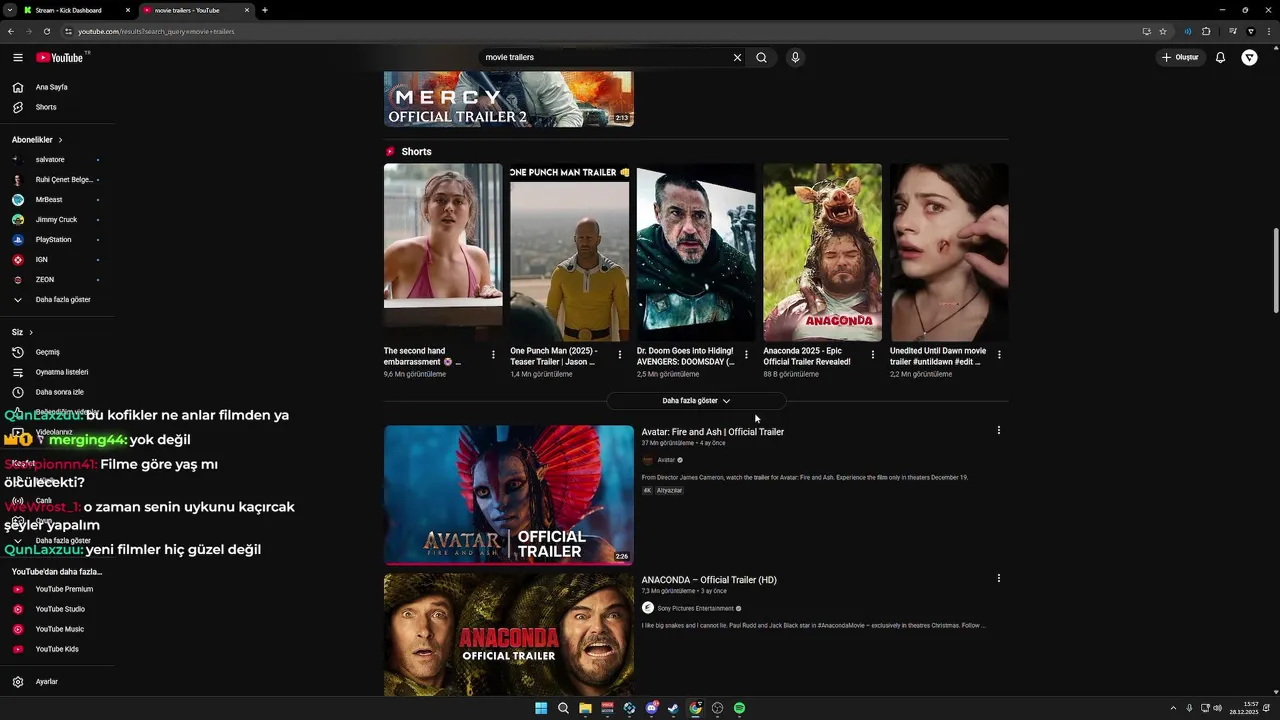Viewport: 1280px width, 720px height.
Task: Visit Sony Pictures Entertainment channel
Action: (x=695, y=608)
